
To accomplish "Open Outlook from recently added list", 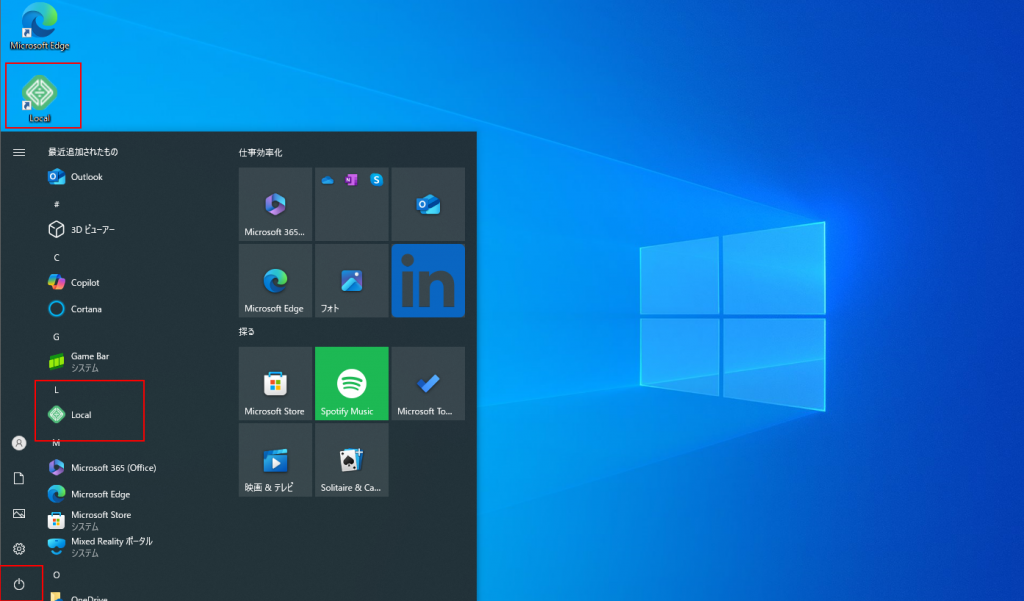I will point(86,177).
